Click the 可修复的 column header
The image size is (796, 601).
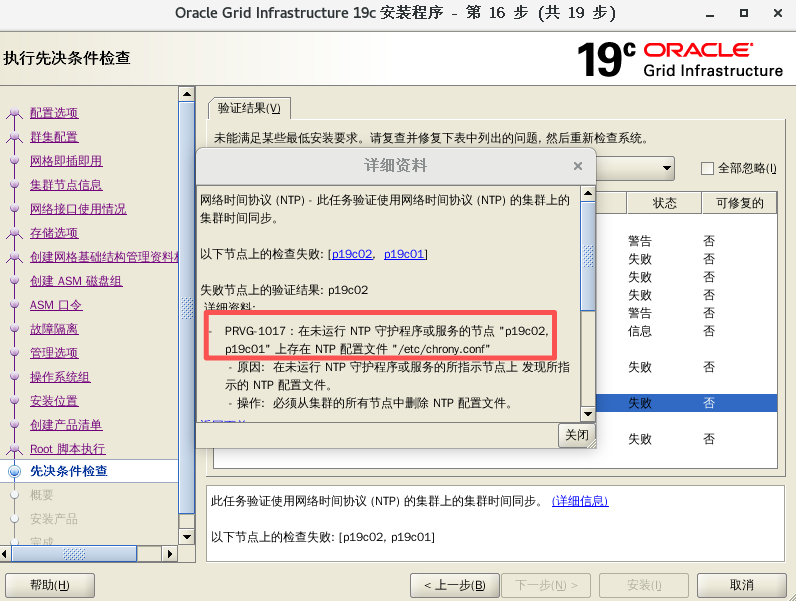pyautogui.click(x=740, y=203)
